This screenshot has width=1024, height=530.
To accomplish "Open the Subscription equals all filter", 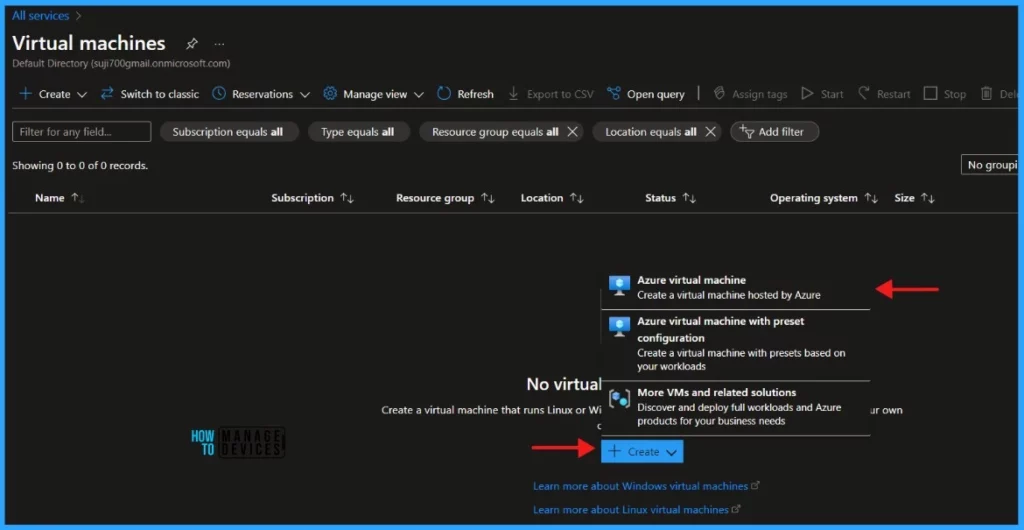I will point(228,132).
